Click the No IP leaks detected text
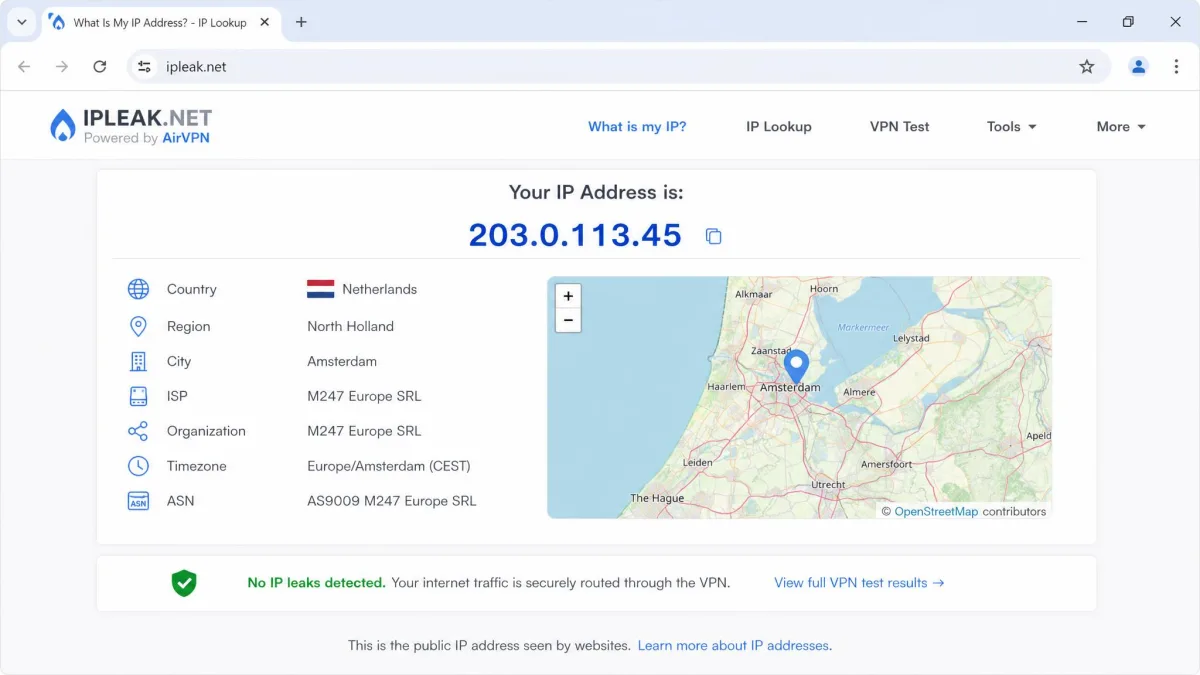Viewport: 1200px width, 675px height. [x=316, y=583]
